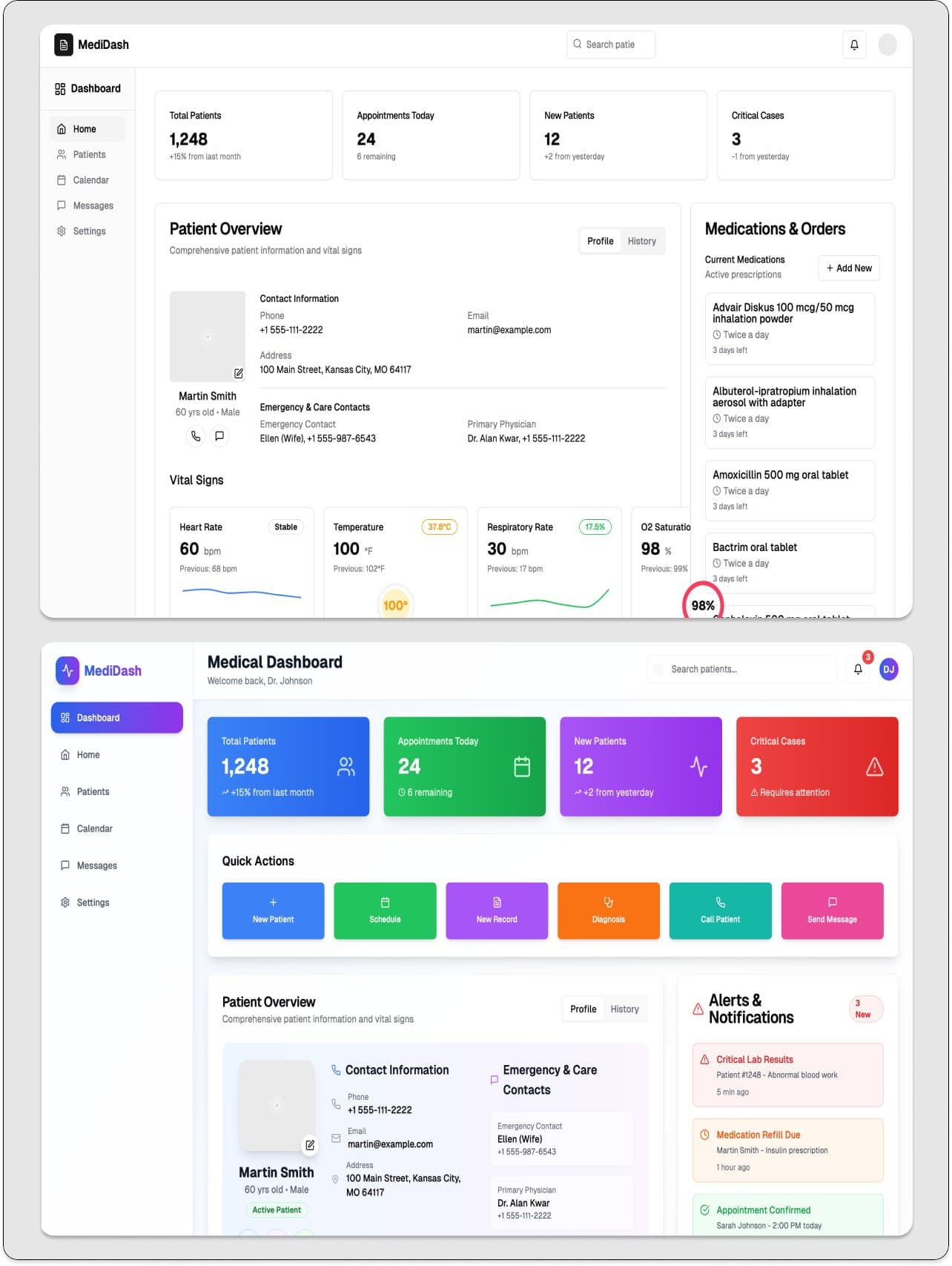Open Patients in the top sidebar

click(x=87, y=154)
